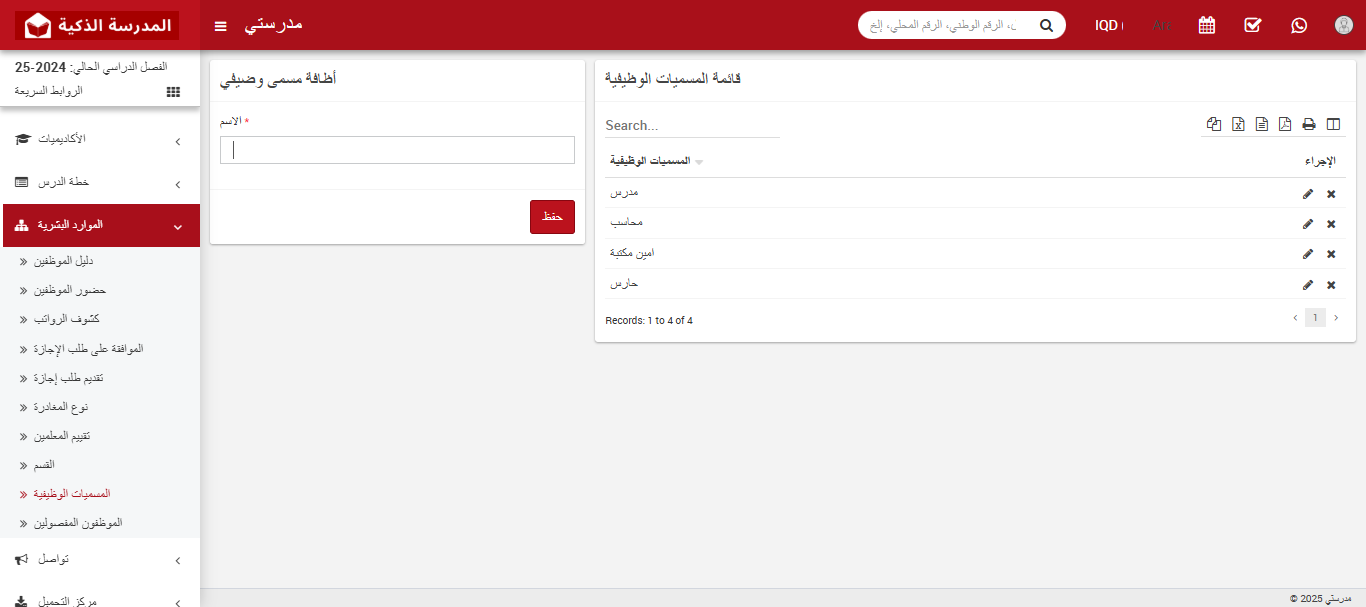Open the task checklist icon in the header
This screenshot has height=607, width=1366.
1253,25
